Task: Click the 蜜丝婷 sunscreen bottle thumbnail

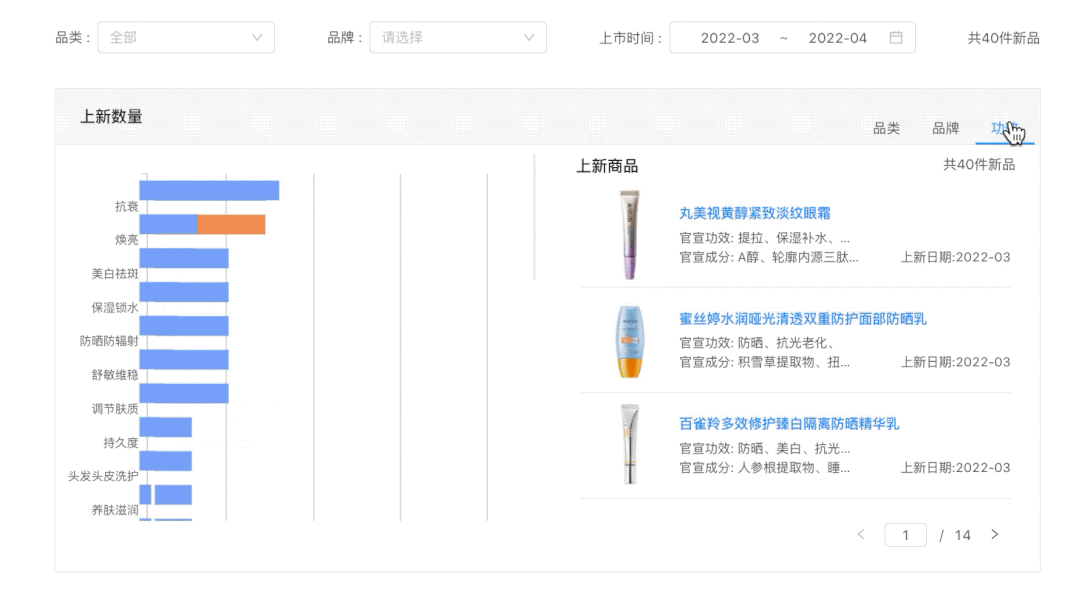Action: [629, 341]
